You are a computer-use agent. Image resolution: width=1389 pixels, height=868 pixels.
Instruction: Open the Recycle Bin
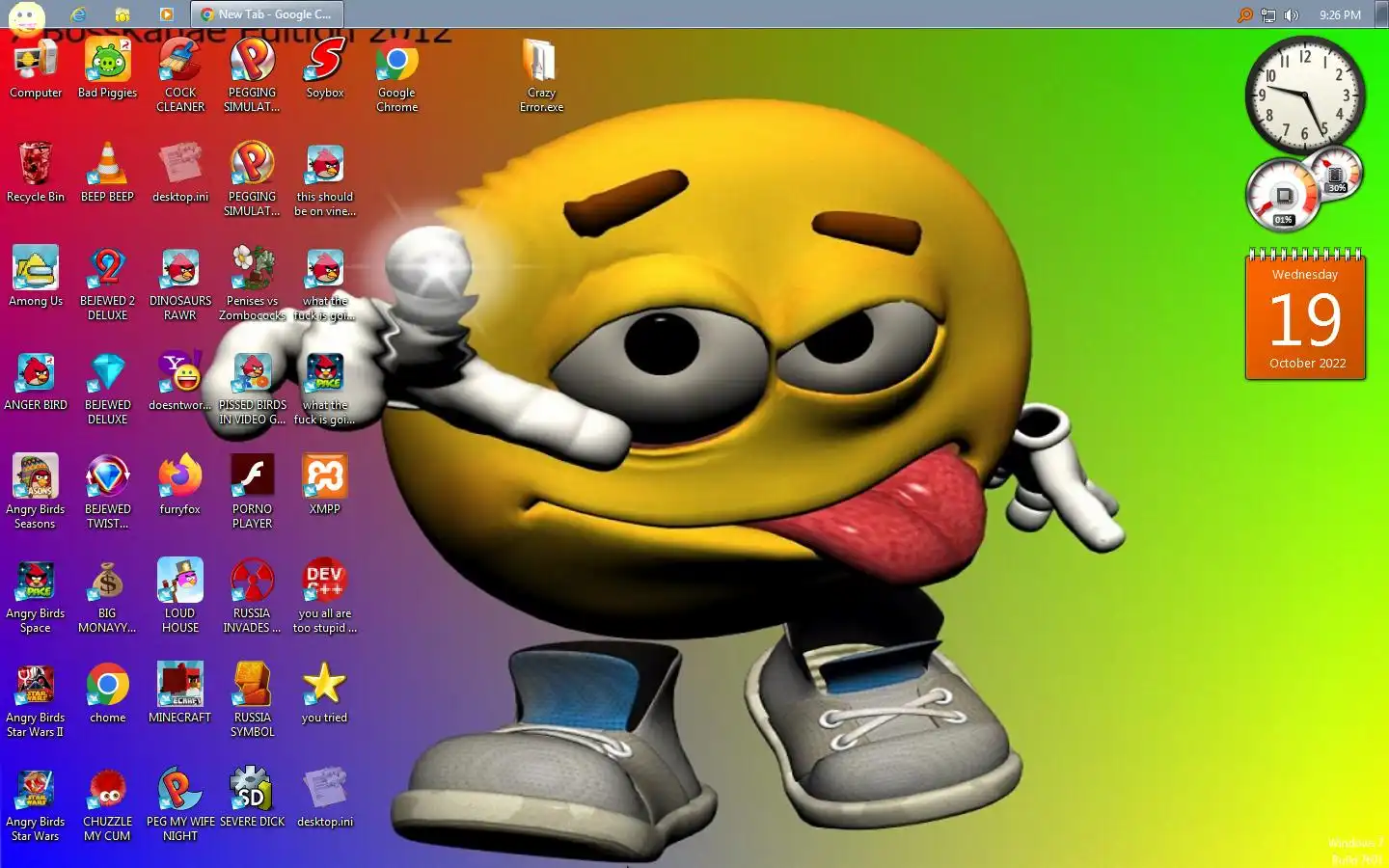tap(36, 174)
